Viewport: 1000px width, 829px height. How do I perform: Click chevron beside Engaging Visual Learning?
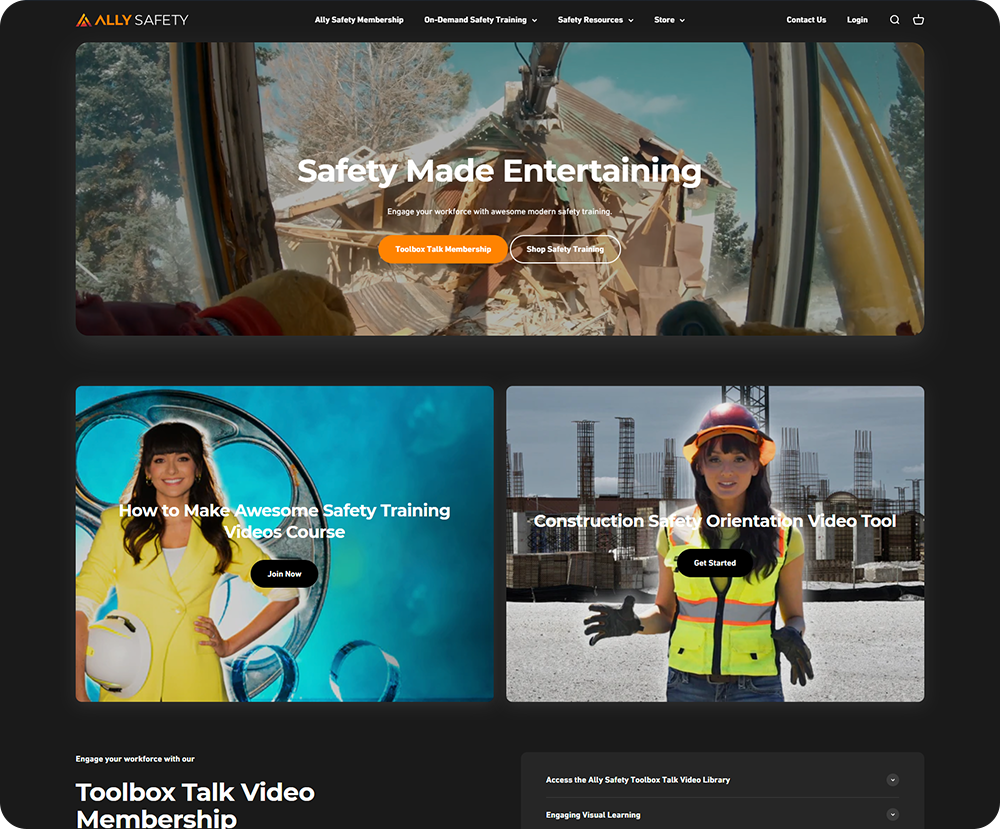[893, 814]
